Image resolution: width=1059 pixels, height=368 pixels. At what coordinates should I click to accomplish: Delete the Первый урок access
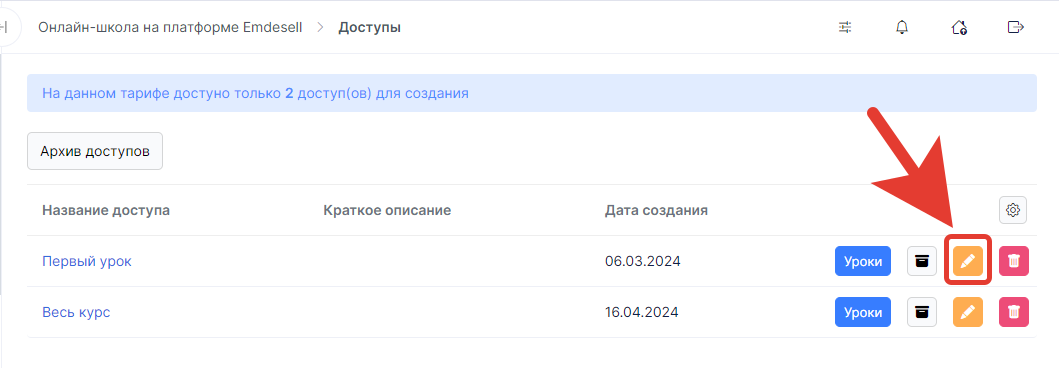[1014, 261]
